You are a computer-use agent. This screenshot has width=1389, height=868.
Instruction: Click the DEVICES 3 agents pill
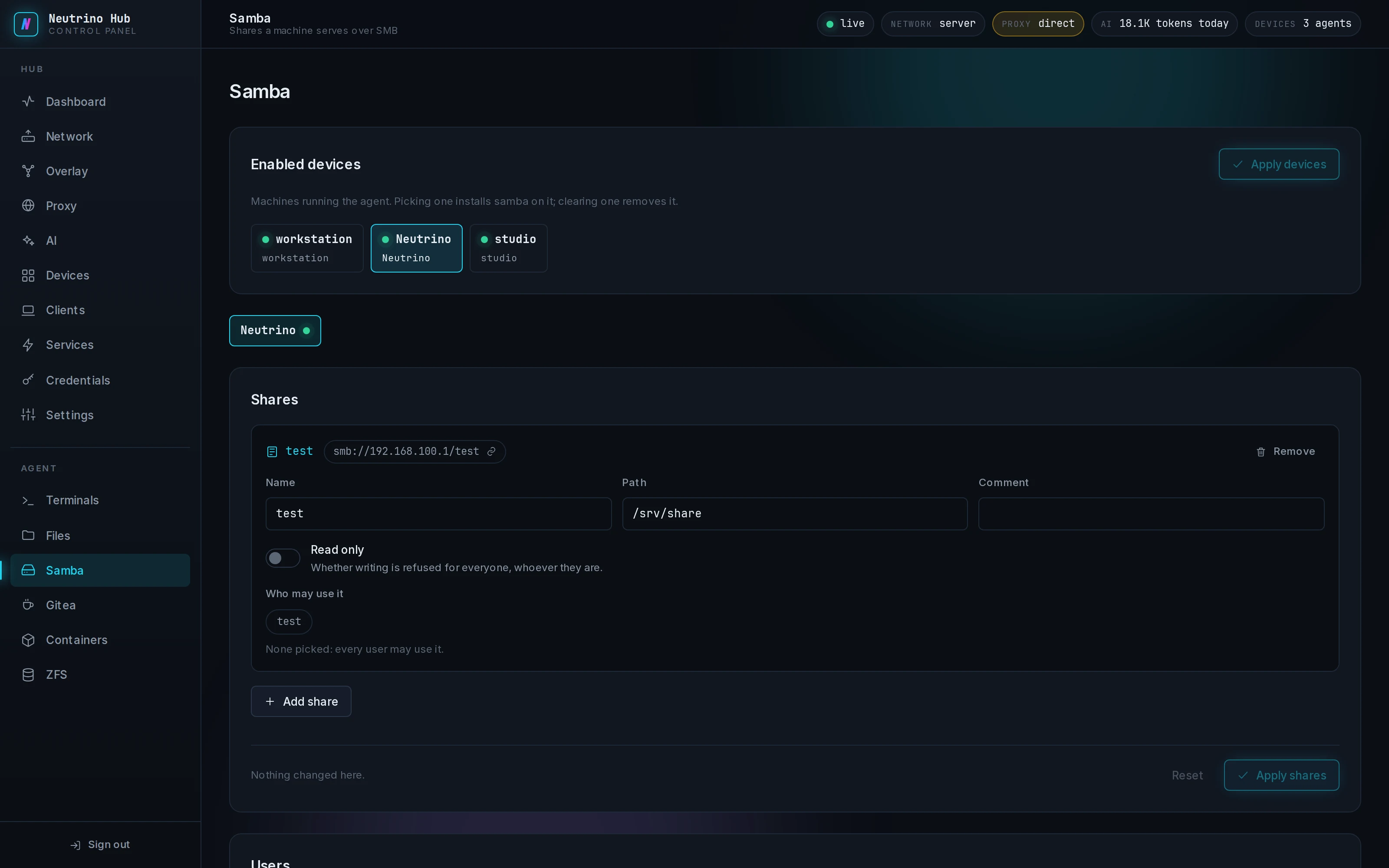1302,24
